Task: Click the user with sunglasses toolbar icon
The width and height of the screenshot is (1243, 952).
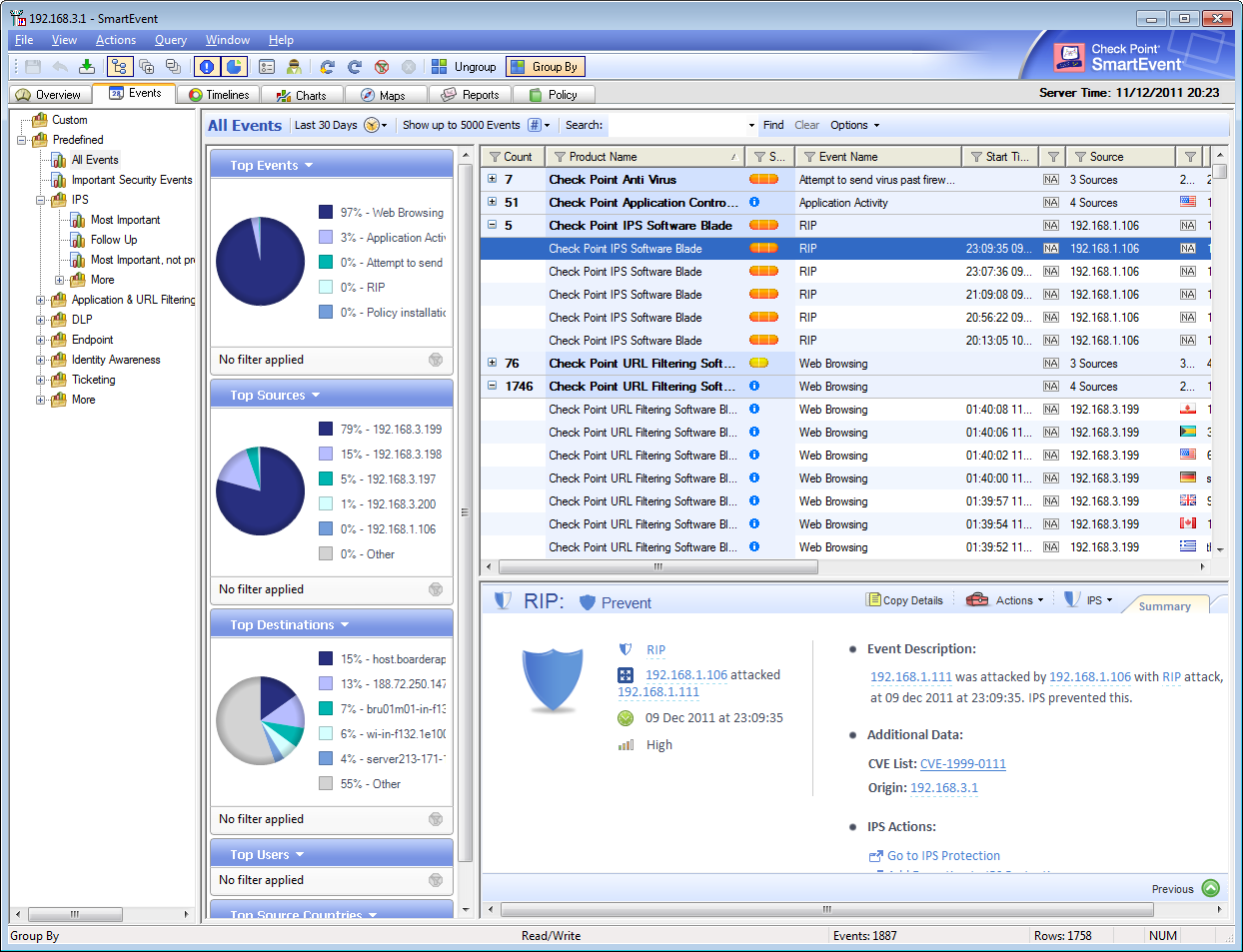Action: 294,67
